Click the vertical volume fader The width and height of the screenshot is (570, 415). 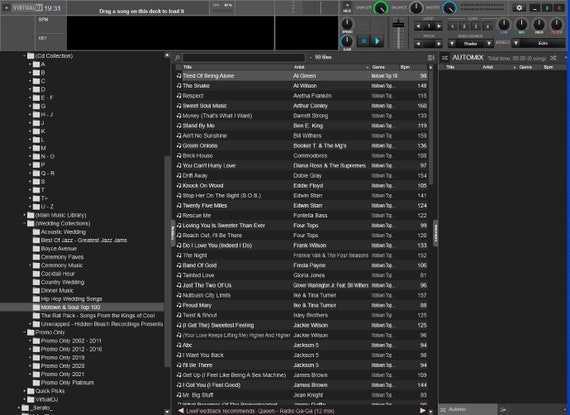(398, 33)
